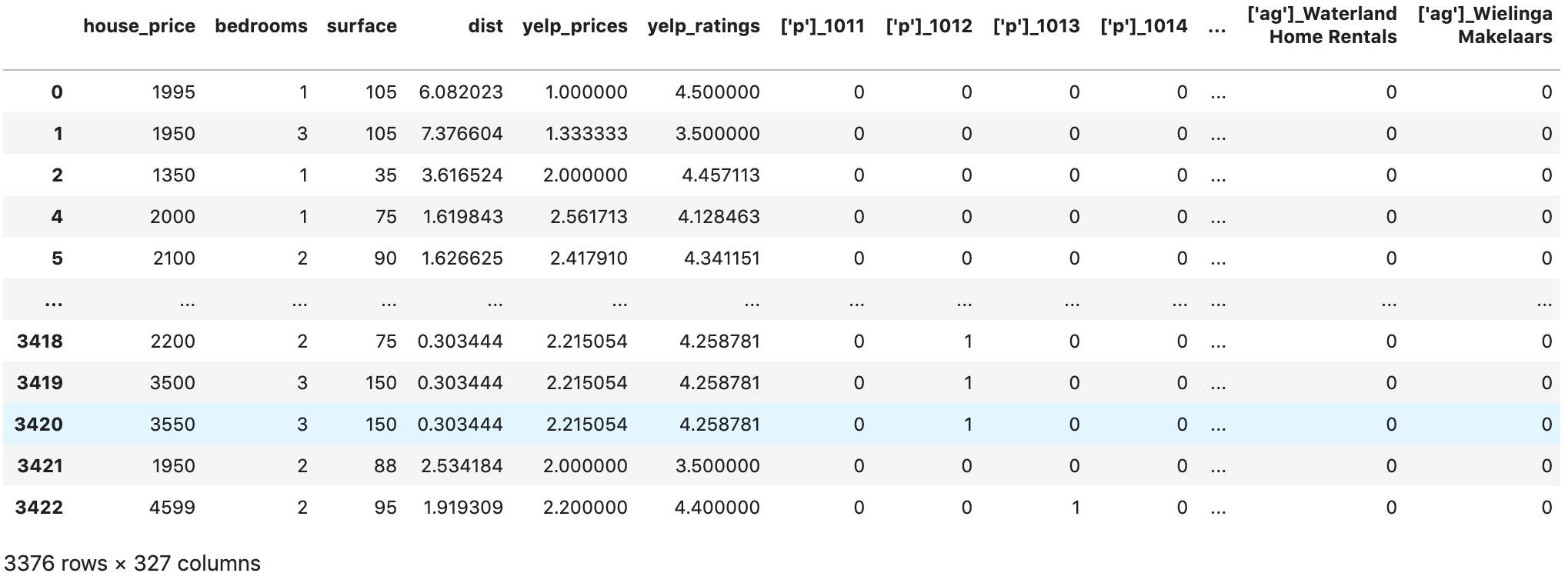The image size is (1568, 583).
Task: Select row index 4 label
Action: click(57, 217)
